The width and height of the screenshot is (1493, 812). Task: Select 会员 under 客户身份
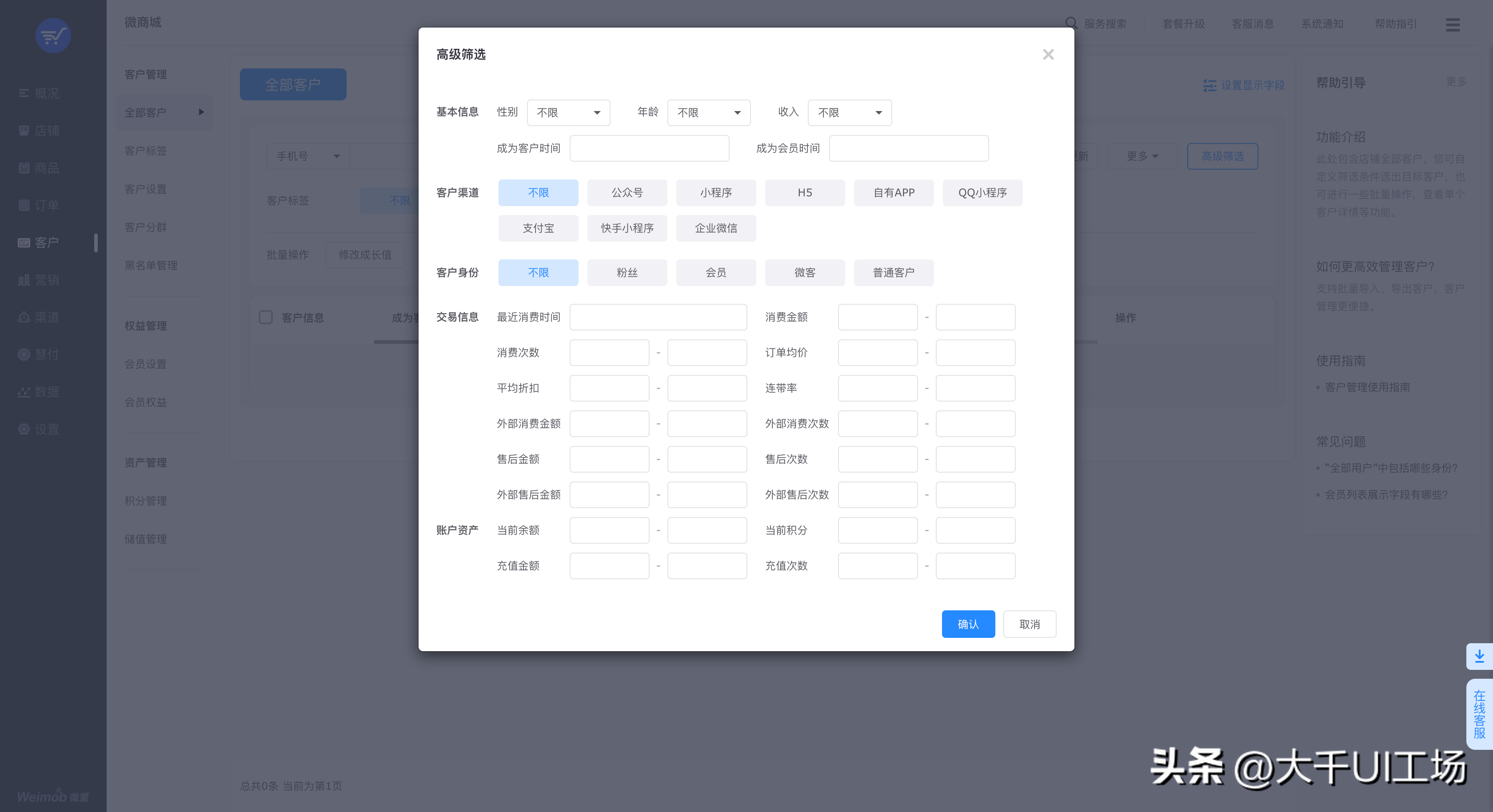click(715, 272)
